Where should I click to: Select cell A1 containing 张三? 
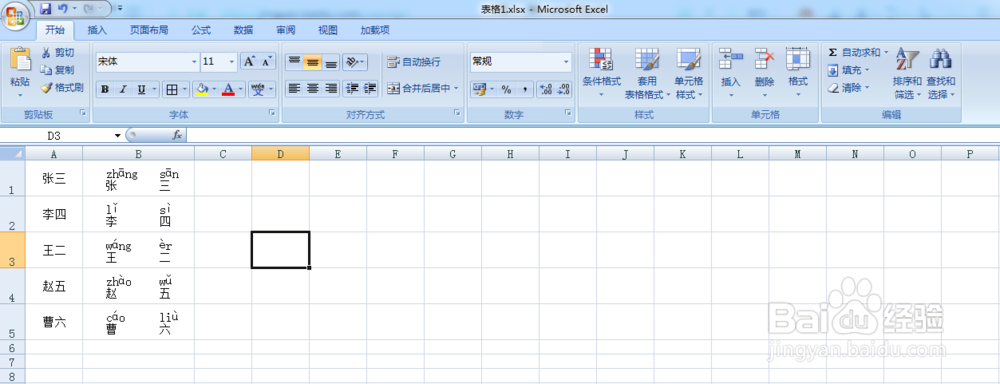click(54, 178)
